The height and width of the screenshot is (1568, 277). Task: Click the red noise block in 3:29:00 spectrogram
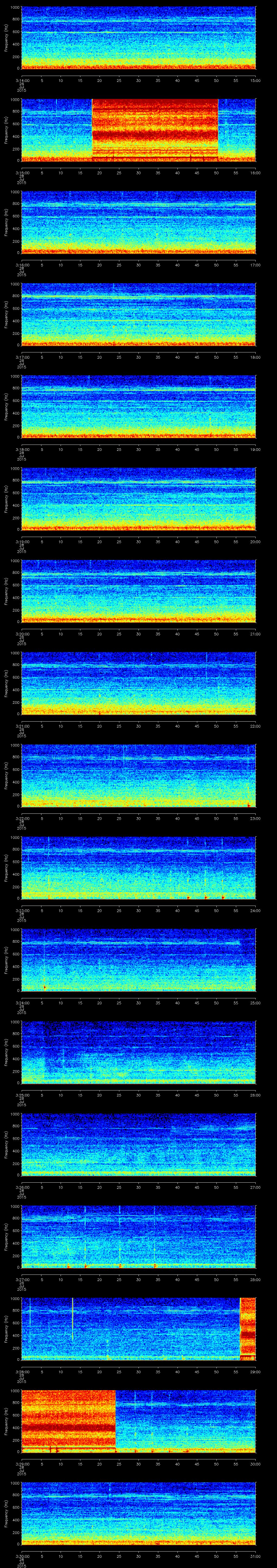click(68, 1421)
